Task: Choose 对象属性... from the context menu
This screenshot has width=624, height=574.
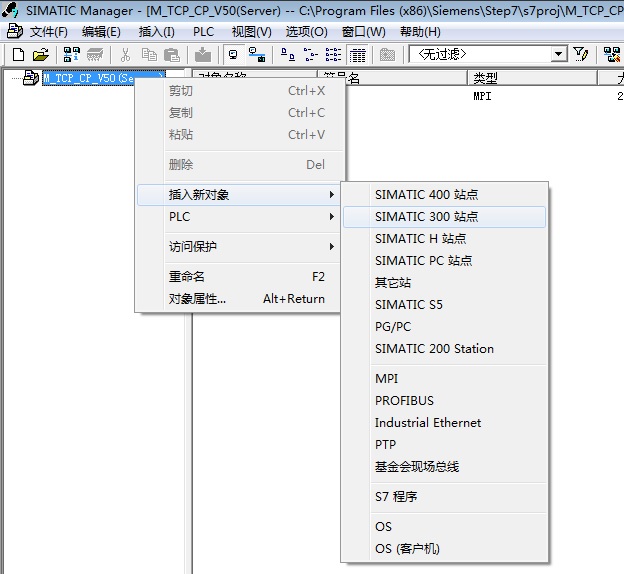Action: pos(239,299)
